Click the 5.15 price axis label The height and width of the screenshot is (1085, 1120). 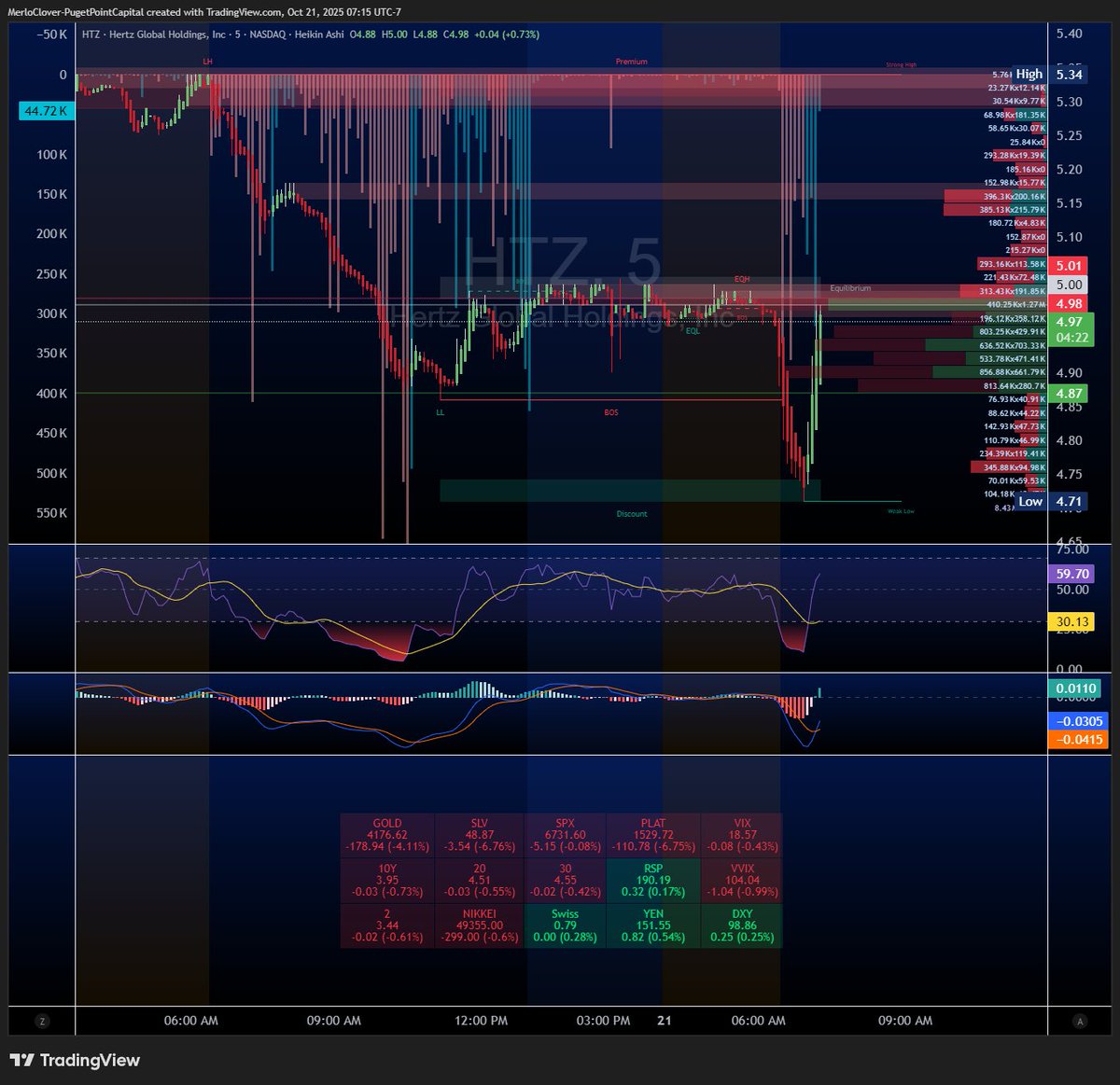(1070, 203)
